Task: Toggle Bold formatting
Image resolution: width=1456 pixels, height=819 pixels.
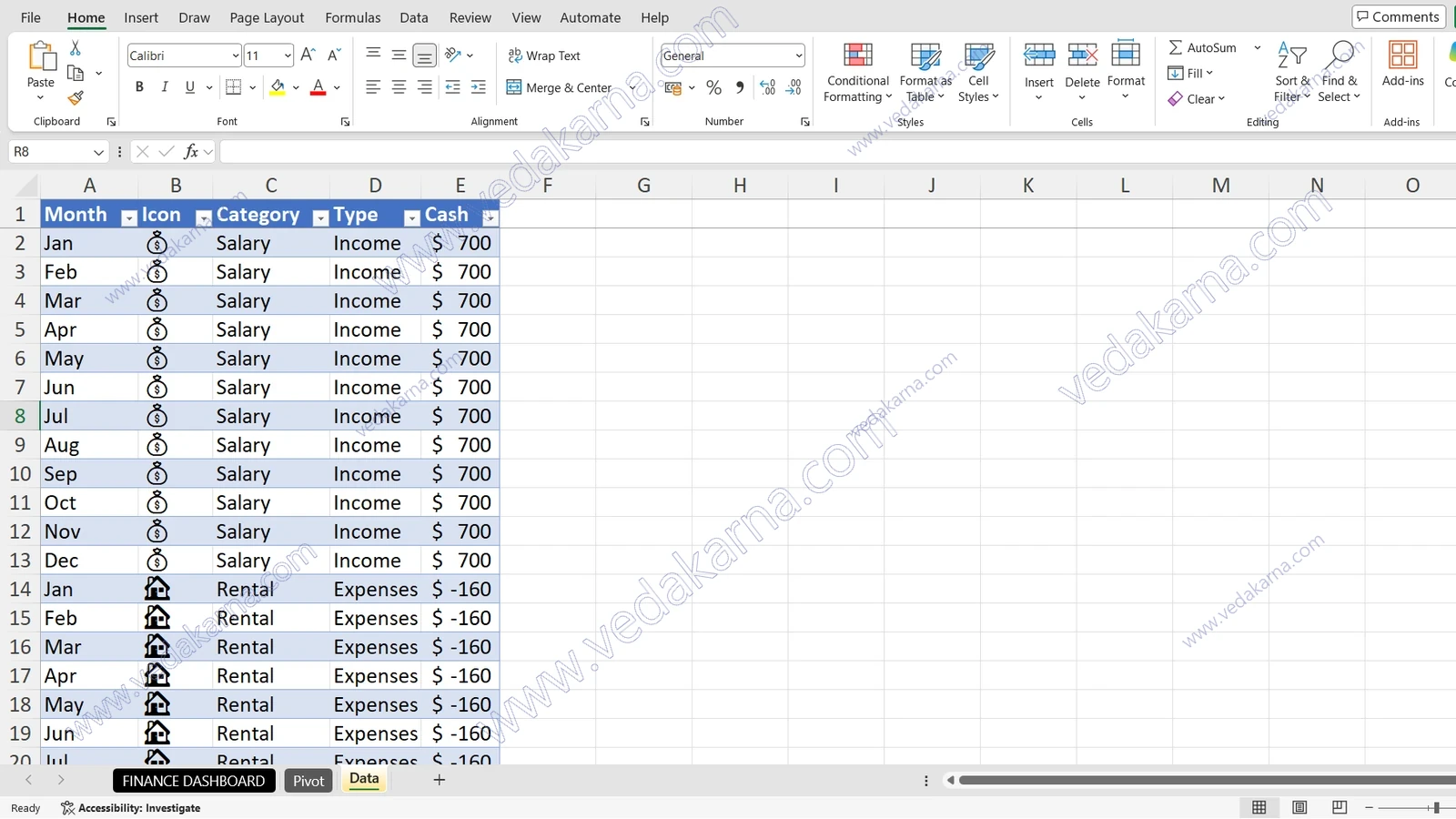Action: point(139,87)
